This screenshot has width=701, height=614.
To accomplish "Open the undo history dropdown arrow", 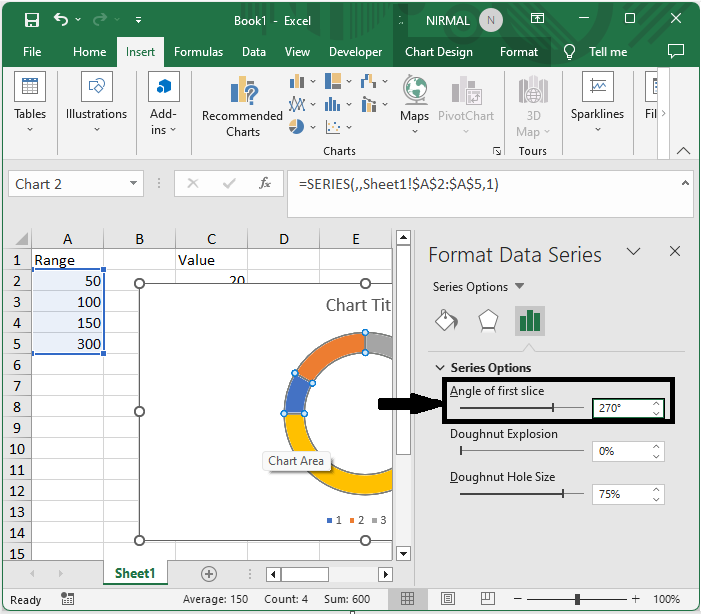I will pyautogui.click(x=78, y=20).
